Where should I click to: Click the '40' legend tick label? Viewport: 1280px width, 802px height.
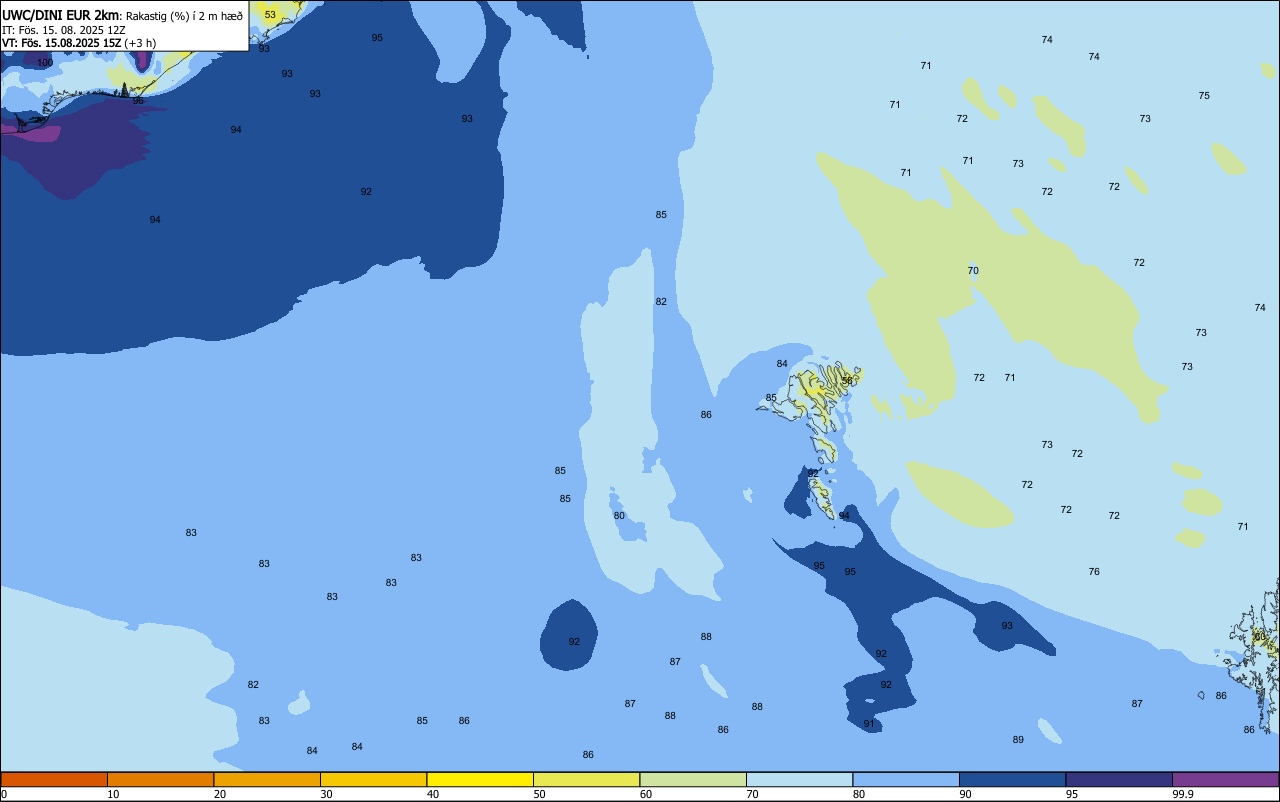pos(433,794)
